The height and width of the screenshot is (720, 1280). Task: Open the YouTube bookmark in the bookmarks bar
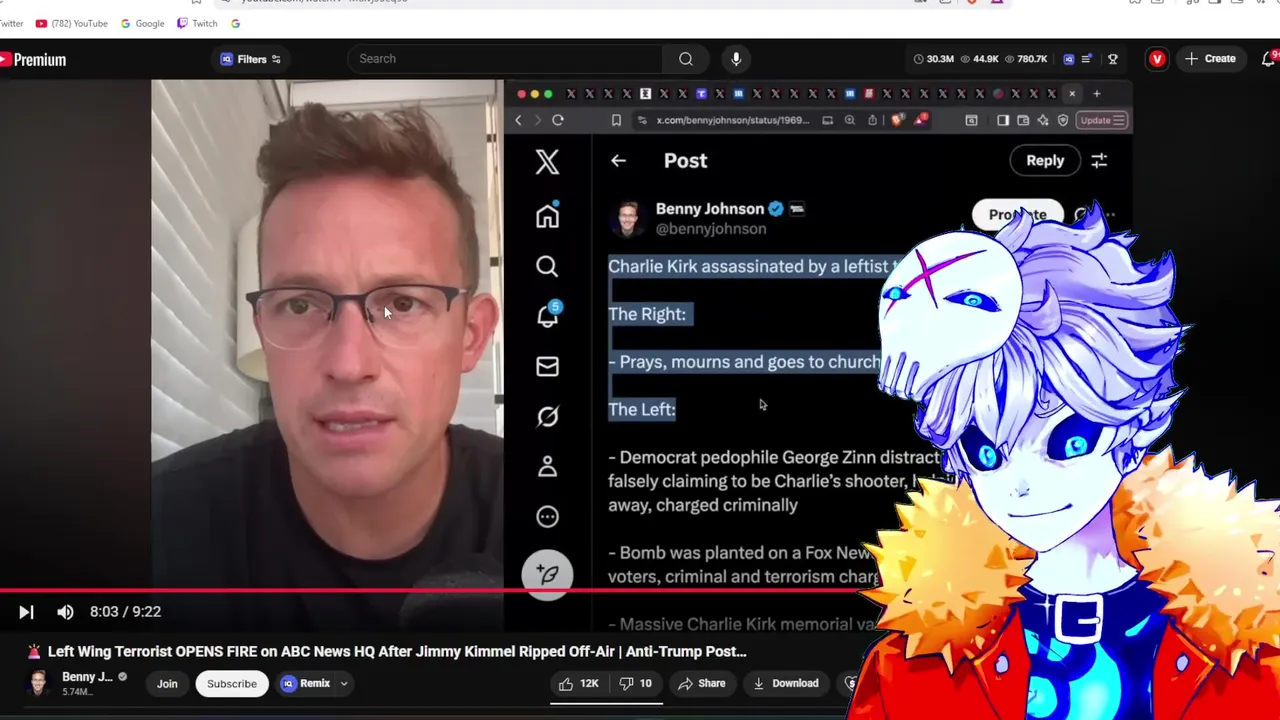[71, 23]
